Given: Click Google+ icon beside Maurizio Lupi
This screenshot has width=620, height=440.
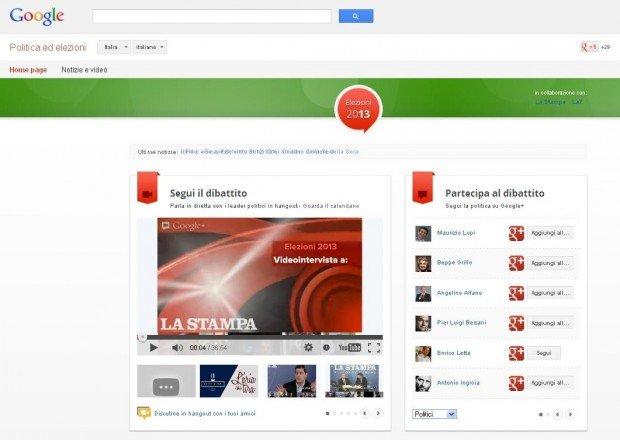Looking at the screenshot, I should pos(516,233).
